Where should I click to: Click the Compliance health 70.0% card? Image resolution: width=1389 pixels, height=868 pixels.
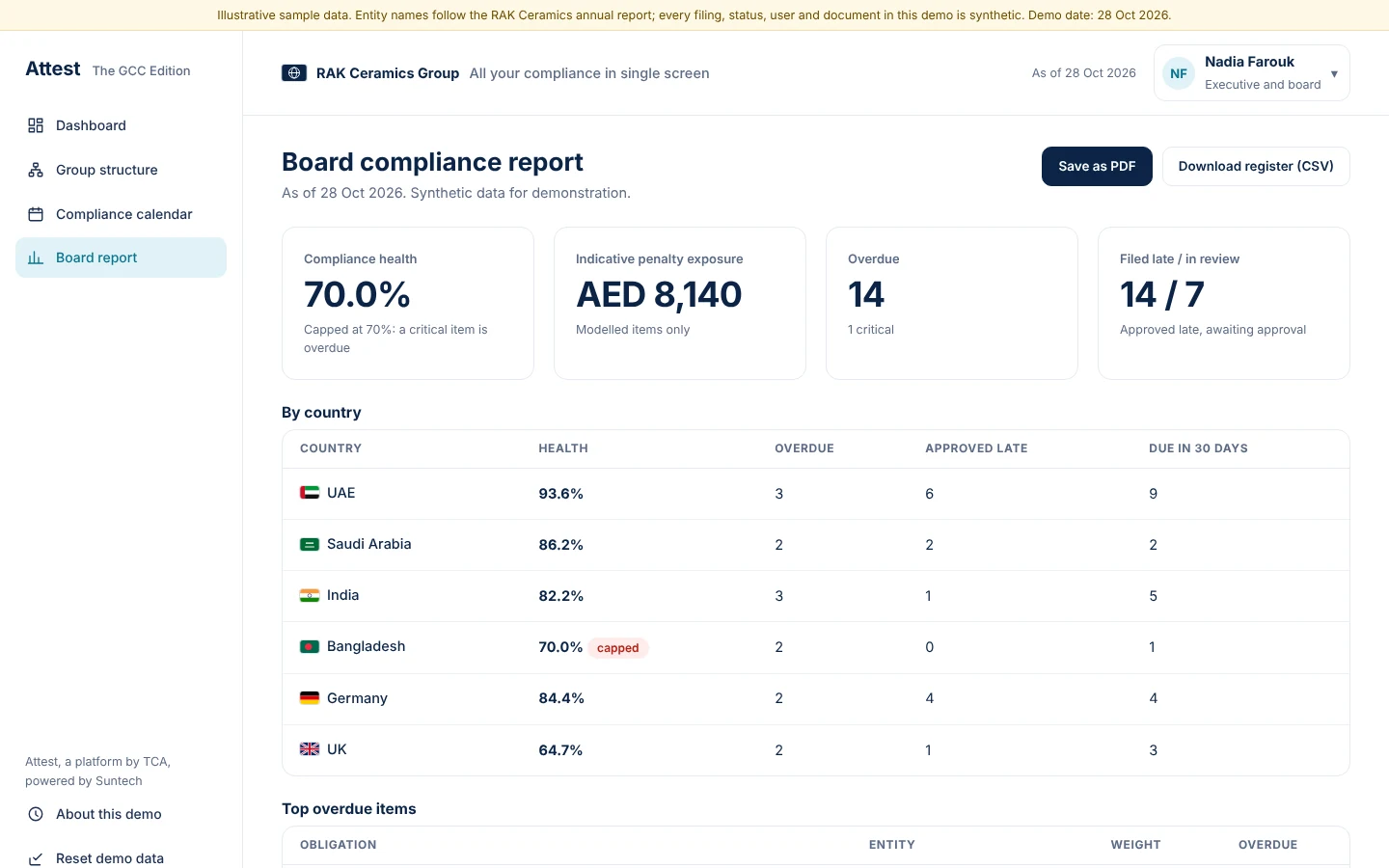click(x=408, y=303)
